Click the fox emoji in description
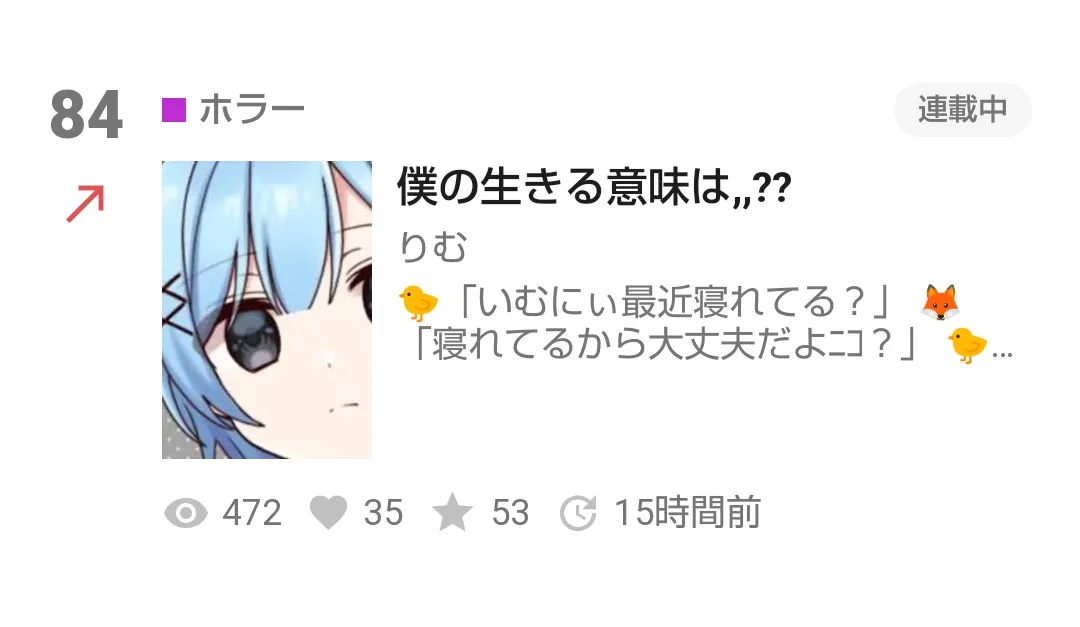 [x=940, y=302]
